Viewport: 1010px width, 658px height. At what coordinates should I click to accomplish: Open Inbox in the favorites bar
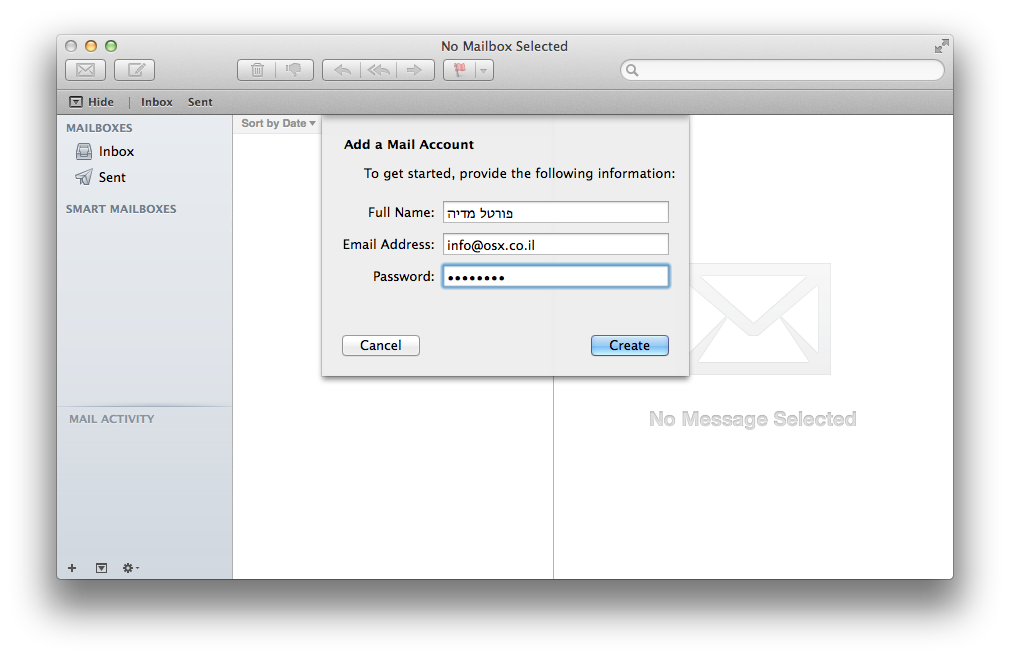coord(157,102)
